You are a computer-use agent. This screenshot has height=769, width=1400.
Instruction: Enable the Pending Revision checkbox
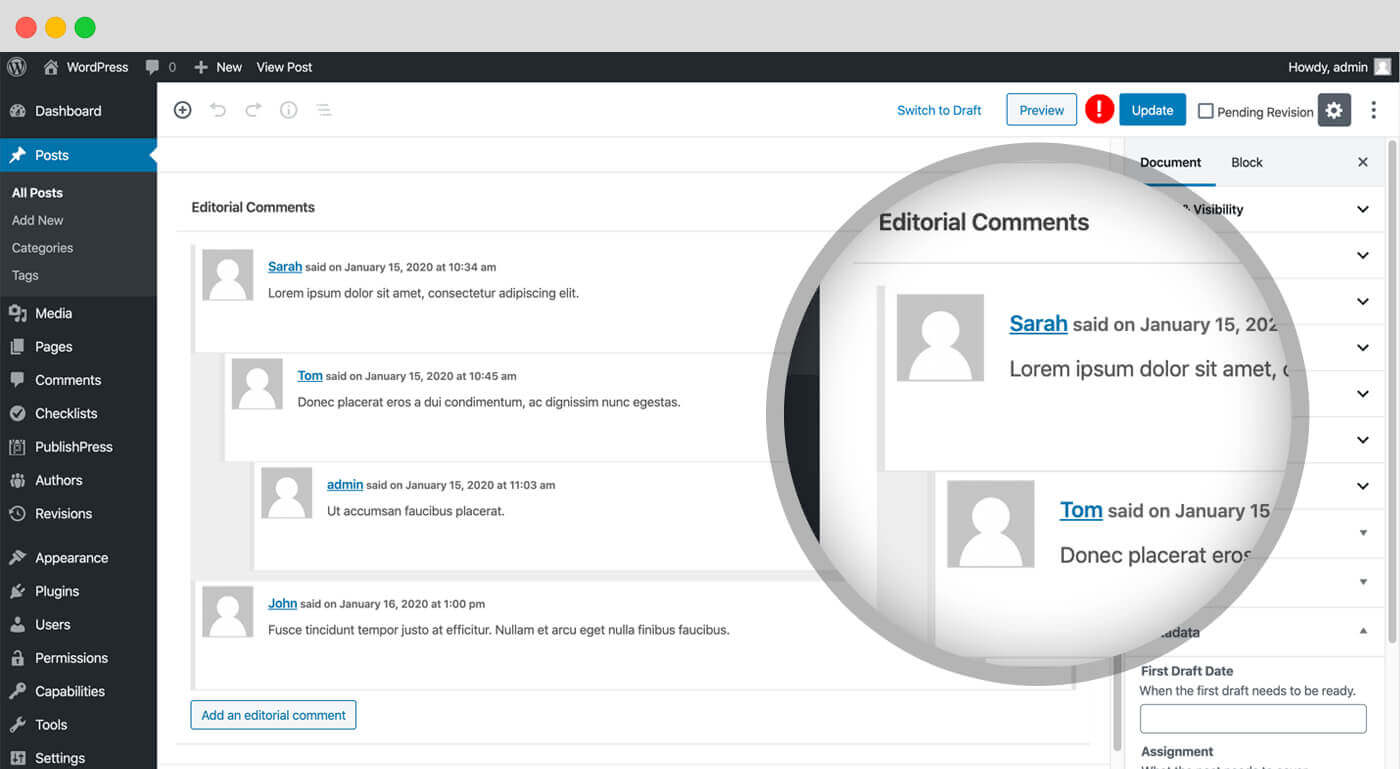pyautogui.click(x=1205, y=111)
